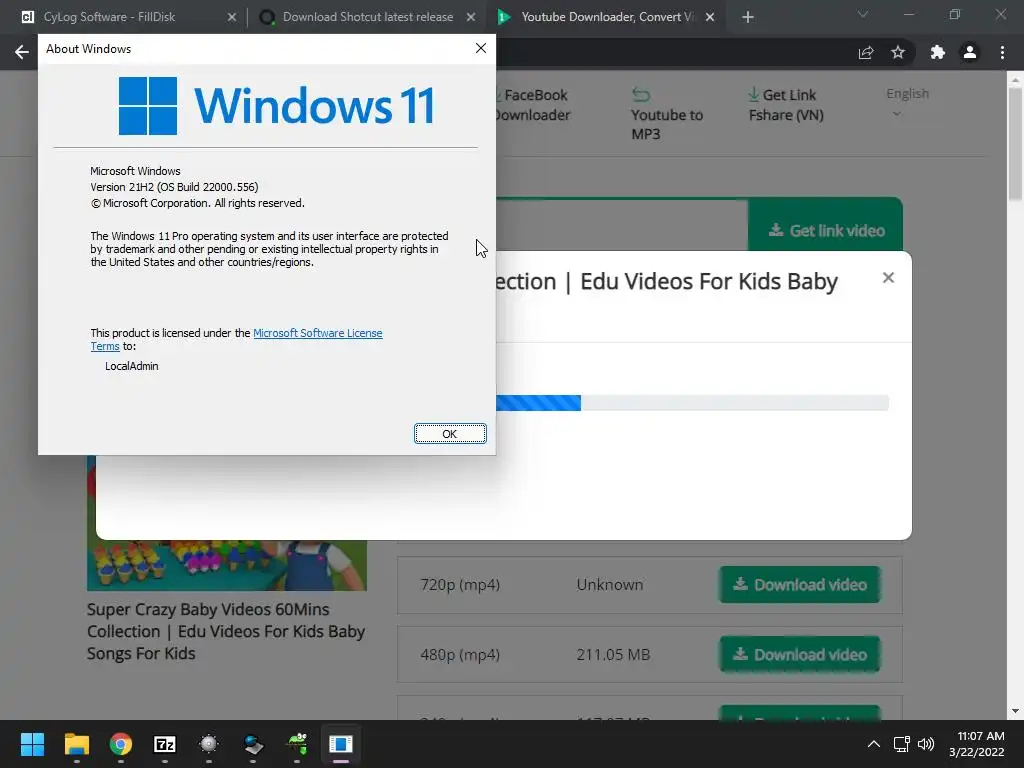The image size is (1024, 768).
Task: Go back with browser back arrow
Action: pyautogui.click(x=22, y=52)
